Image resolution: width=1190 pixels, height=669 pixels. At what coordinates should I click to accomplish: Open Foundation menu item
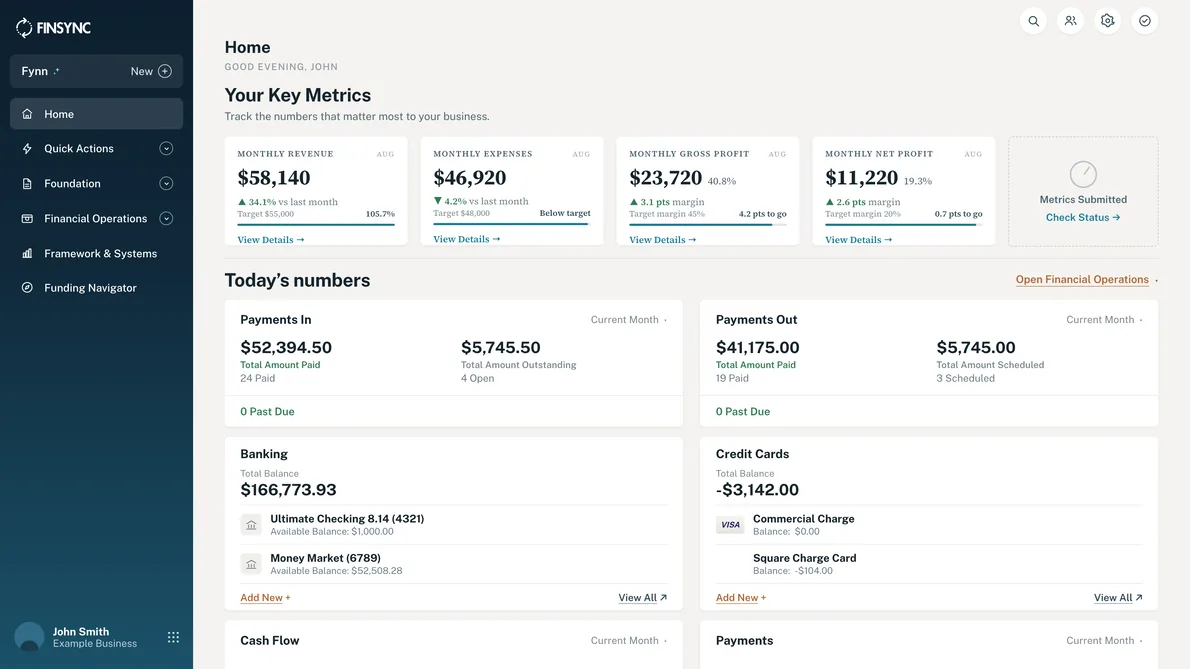pyautogui.click(x=96, y=184)
